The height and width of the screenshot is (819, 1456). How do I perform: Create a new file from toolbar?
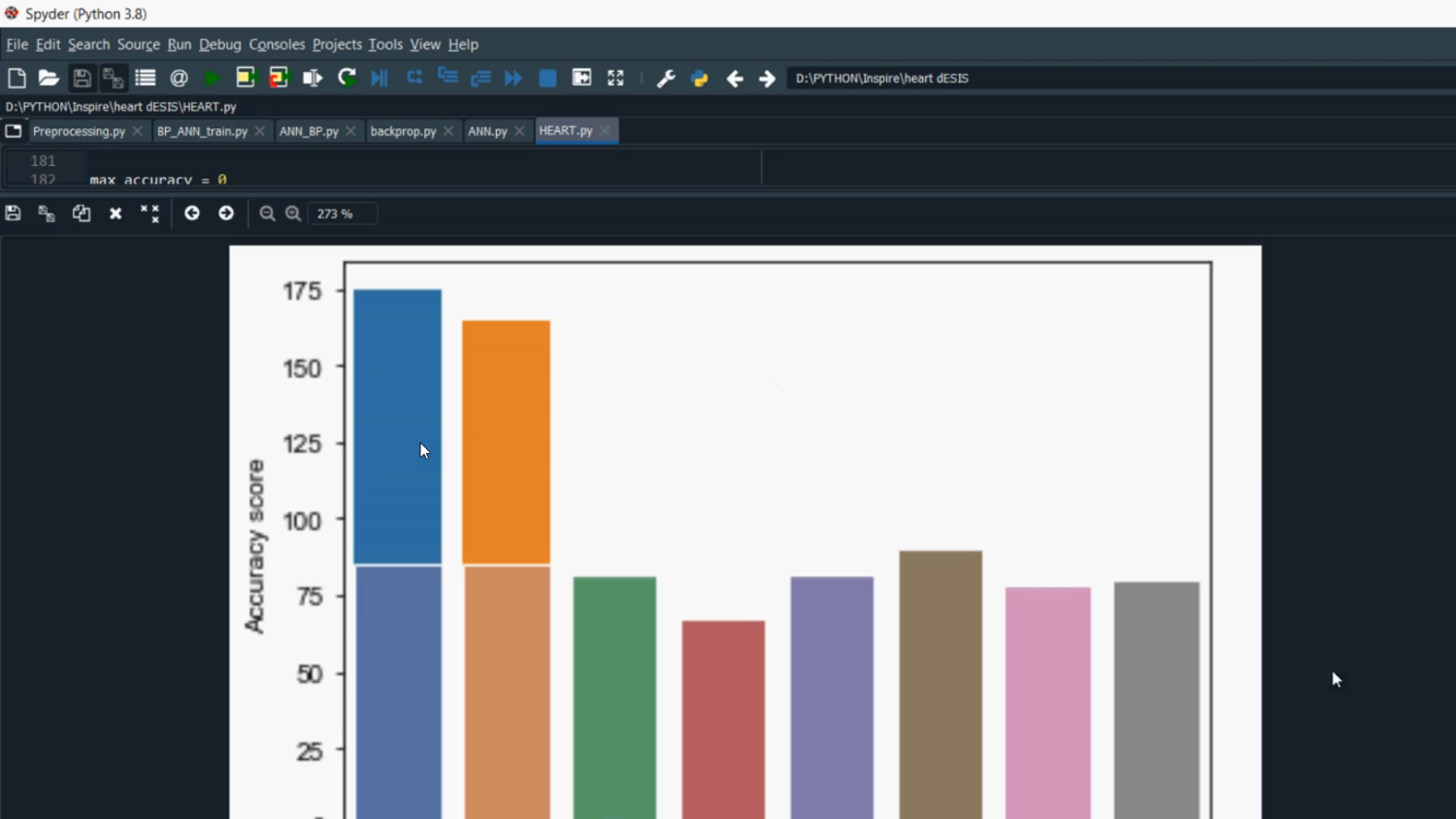coord(17,79)
